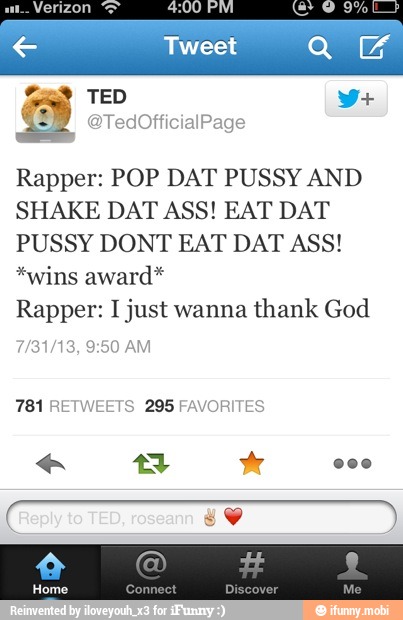Compose a new tweet with the quill icon
Image resolution: width=403 pixels, height=620 pixels.
coord(374,46)
